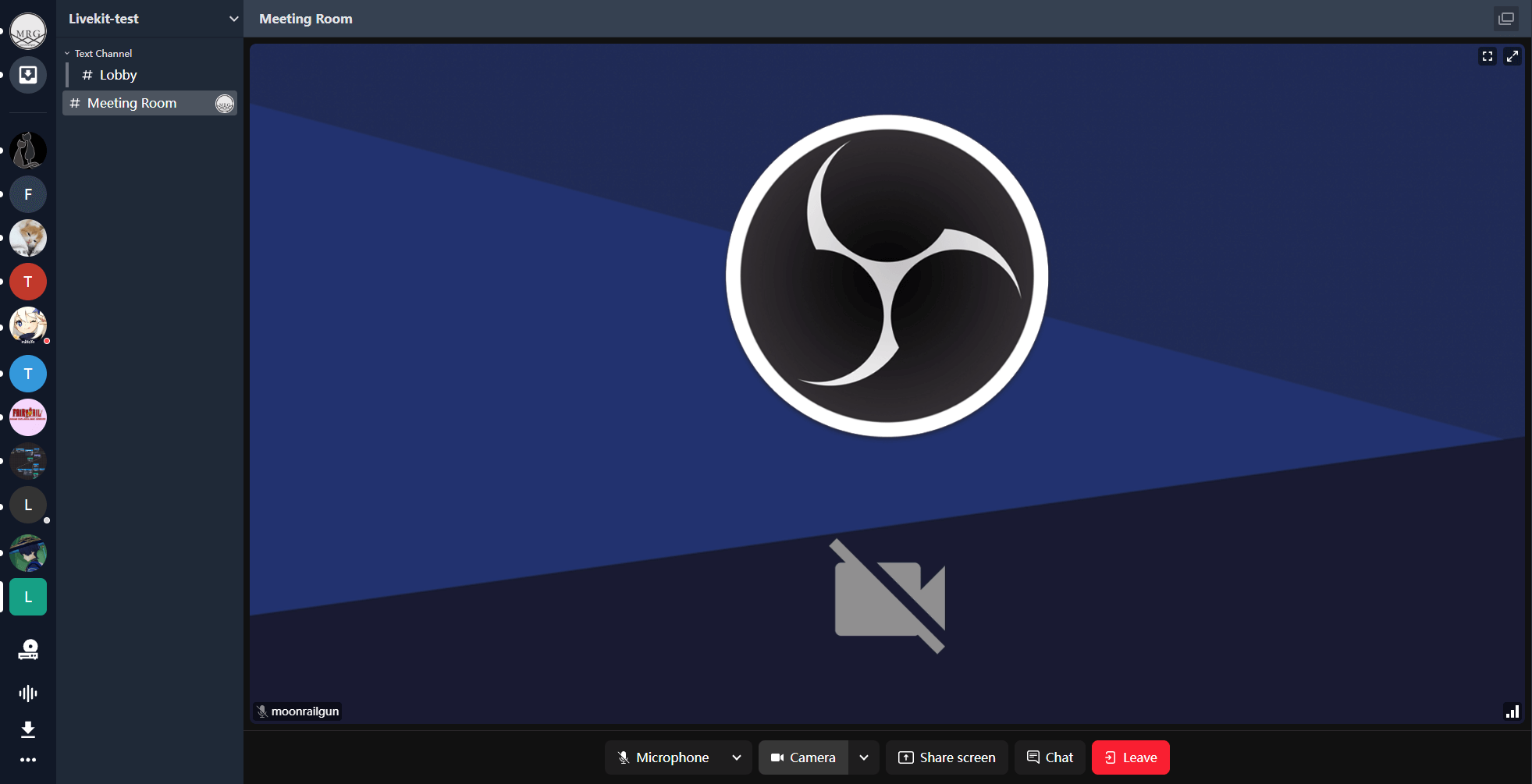Open the MRG server avatar in the sidebar

point(28,31)
